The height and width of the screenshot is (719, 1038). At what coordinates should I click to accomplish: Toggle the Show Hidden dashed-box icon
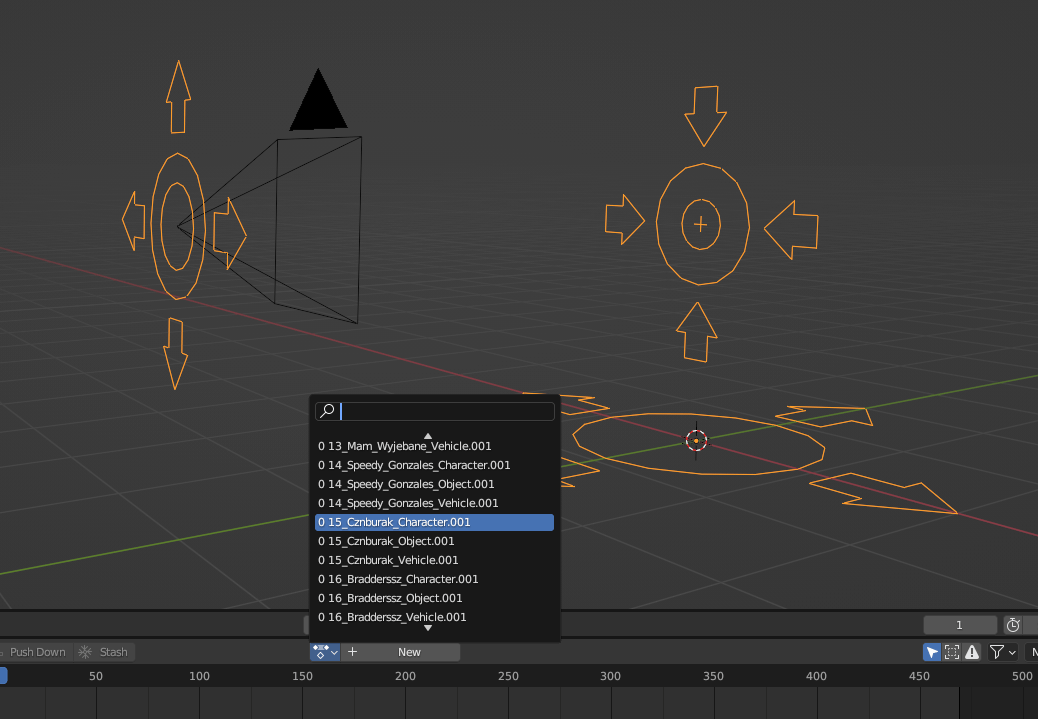(x=952, y=652)
